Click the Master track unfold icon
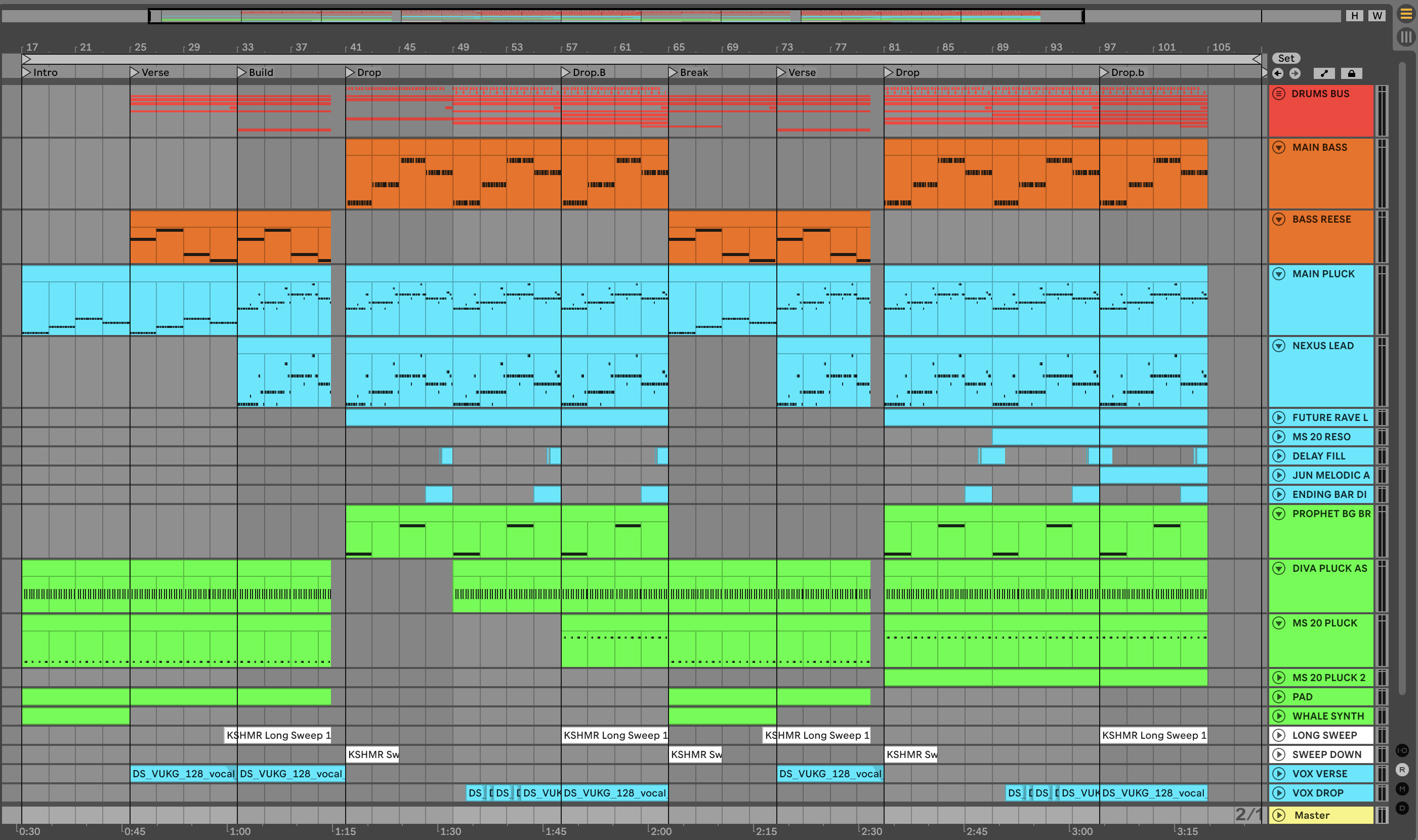 pyautogui.click(x=1279, y=815)
